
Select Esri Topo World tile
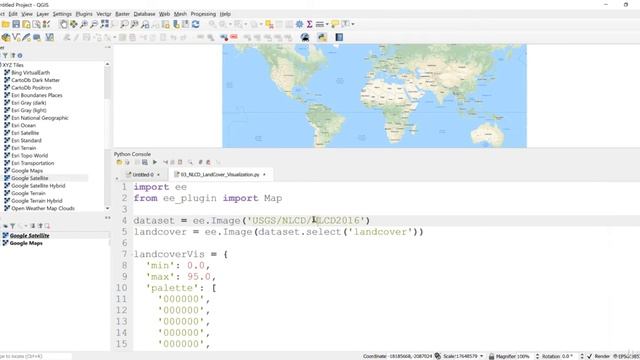pyautogui.click(x=29, y=156)
